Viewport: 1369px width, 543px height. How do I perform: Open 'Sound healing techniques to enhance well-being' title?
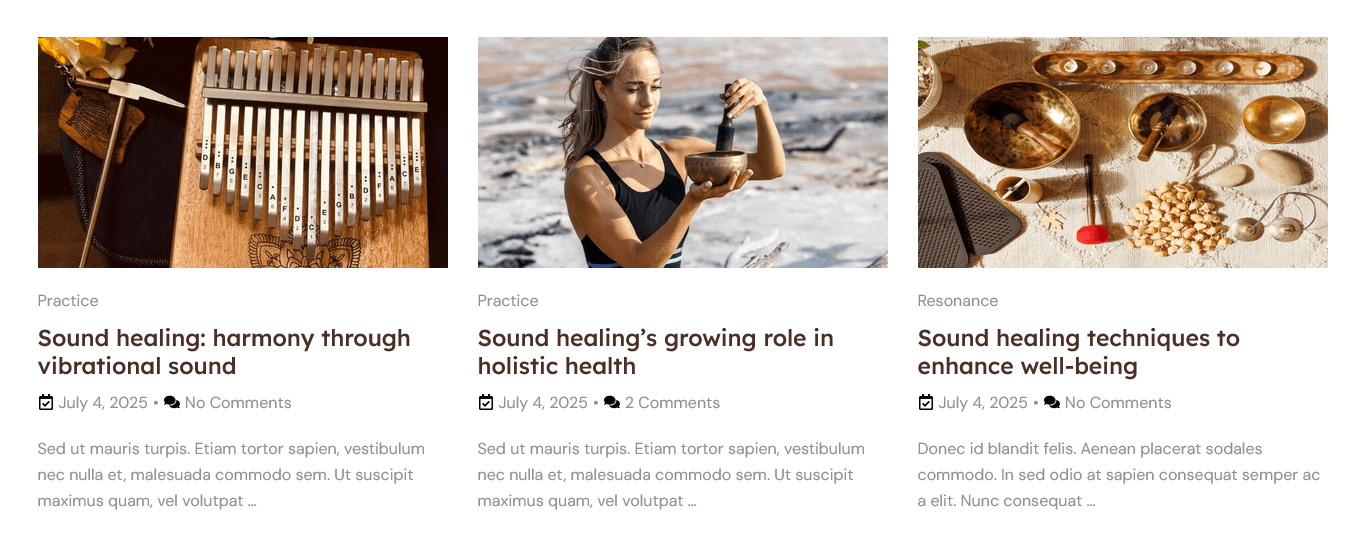coord(1079,352)
